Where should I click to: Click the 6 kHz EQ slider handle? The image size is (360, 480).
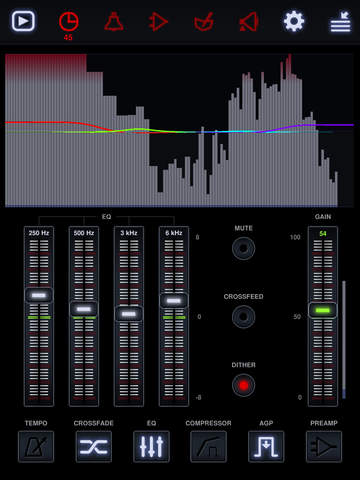[x=174, y=301]
